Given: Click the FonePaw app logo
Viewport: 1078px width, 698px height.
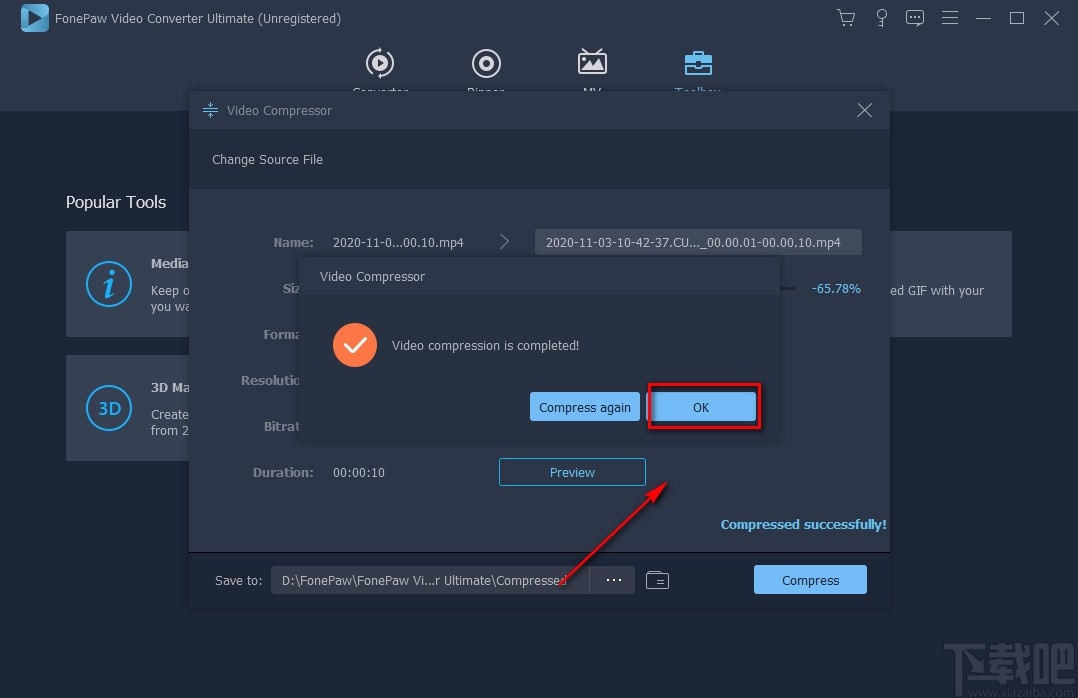Looking at the screenshot, I should point(34,18).
